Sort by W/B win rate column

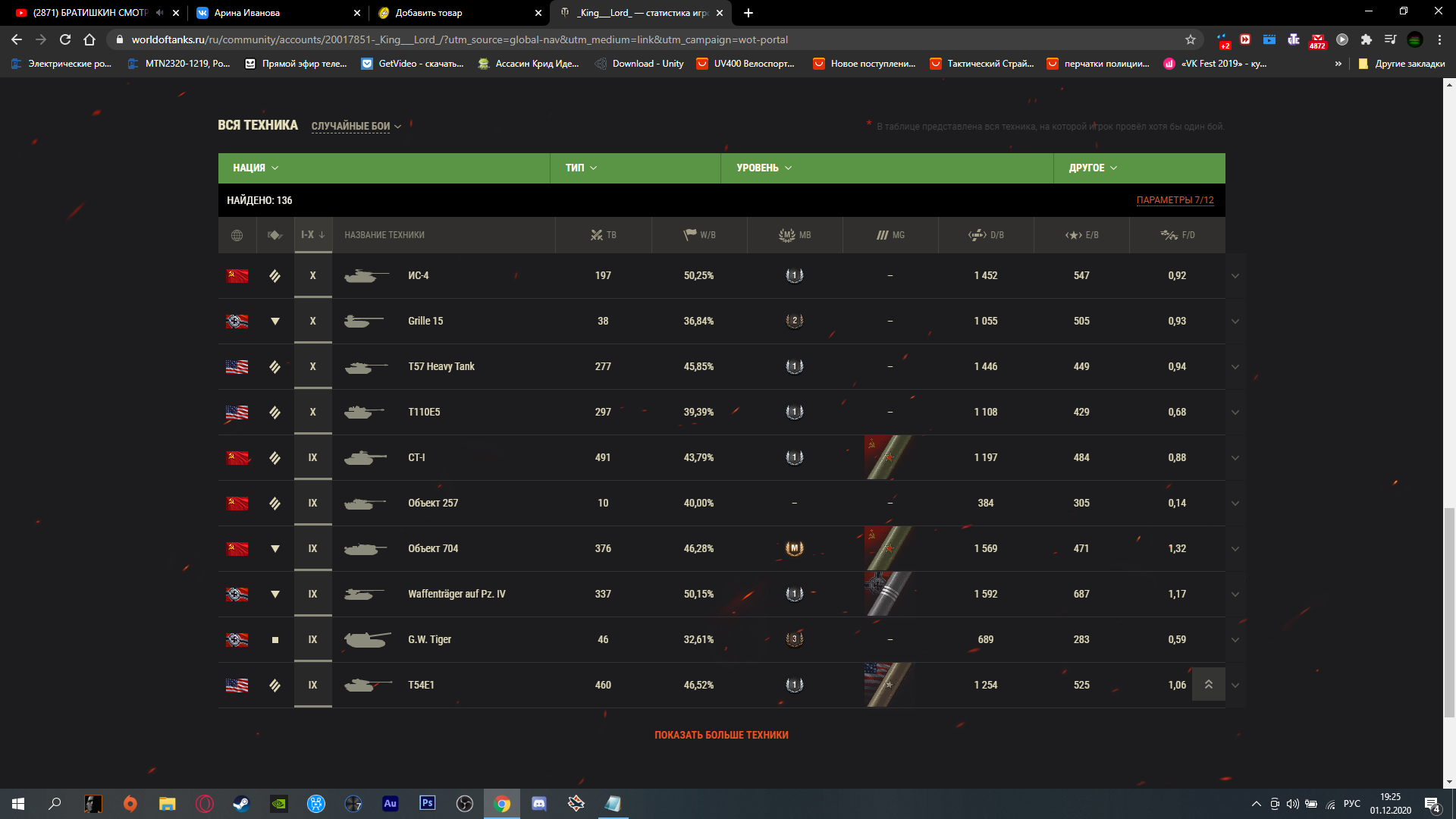click(x=699, y=235)
